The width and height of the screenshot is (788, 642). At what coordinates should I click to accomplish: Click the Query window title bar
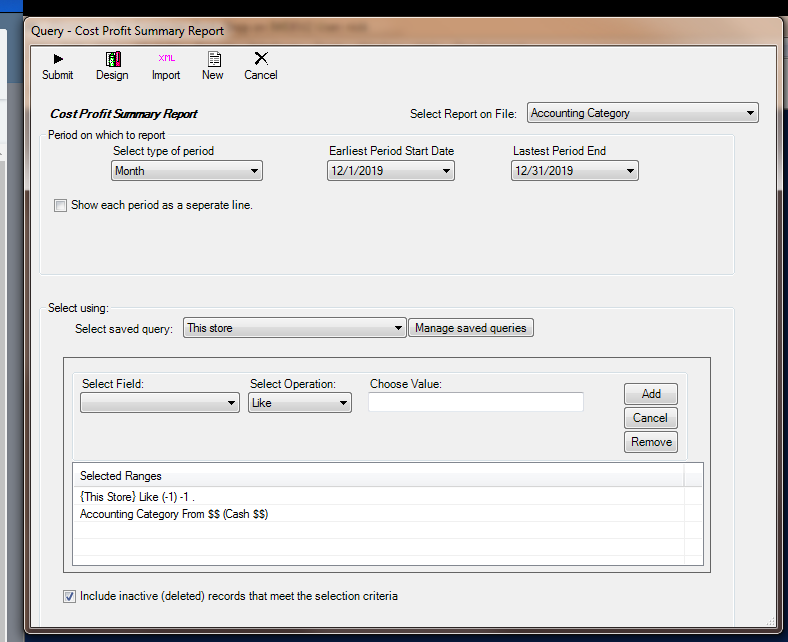(x=402, y=31)
